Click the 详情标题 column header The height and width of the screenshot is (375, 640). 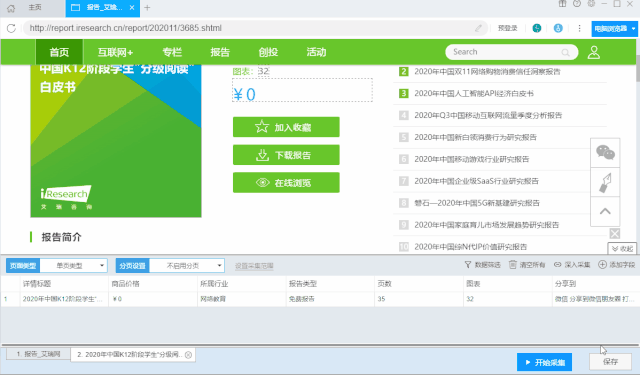(64, 284)
